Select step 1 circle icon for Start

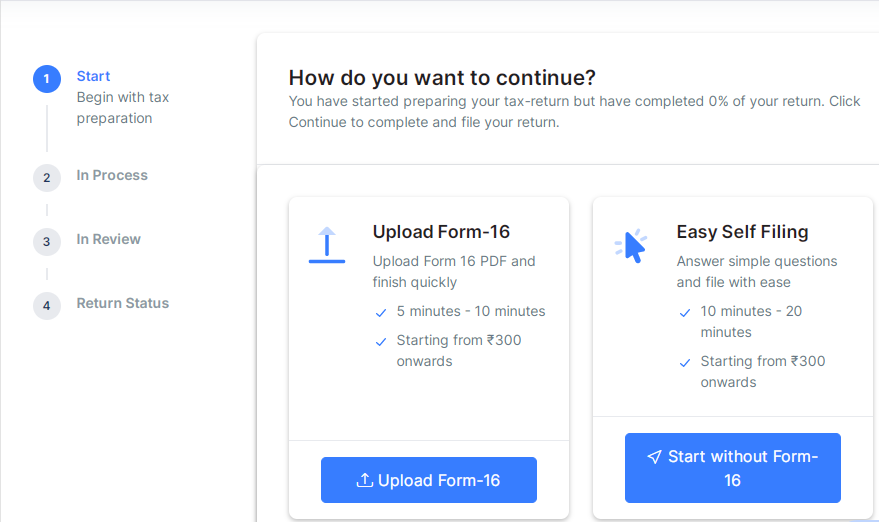(47, 79)
